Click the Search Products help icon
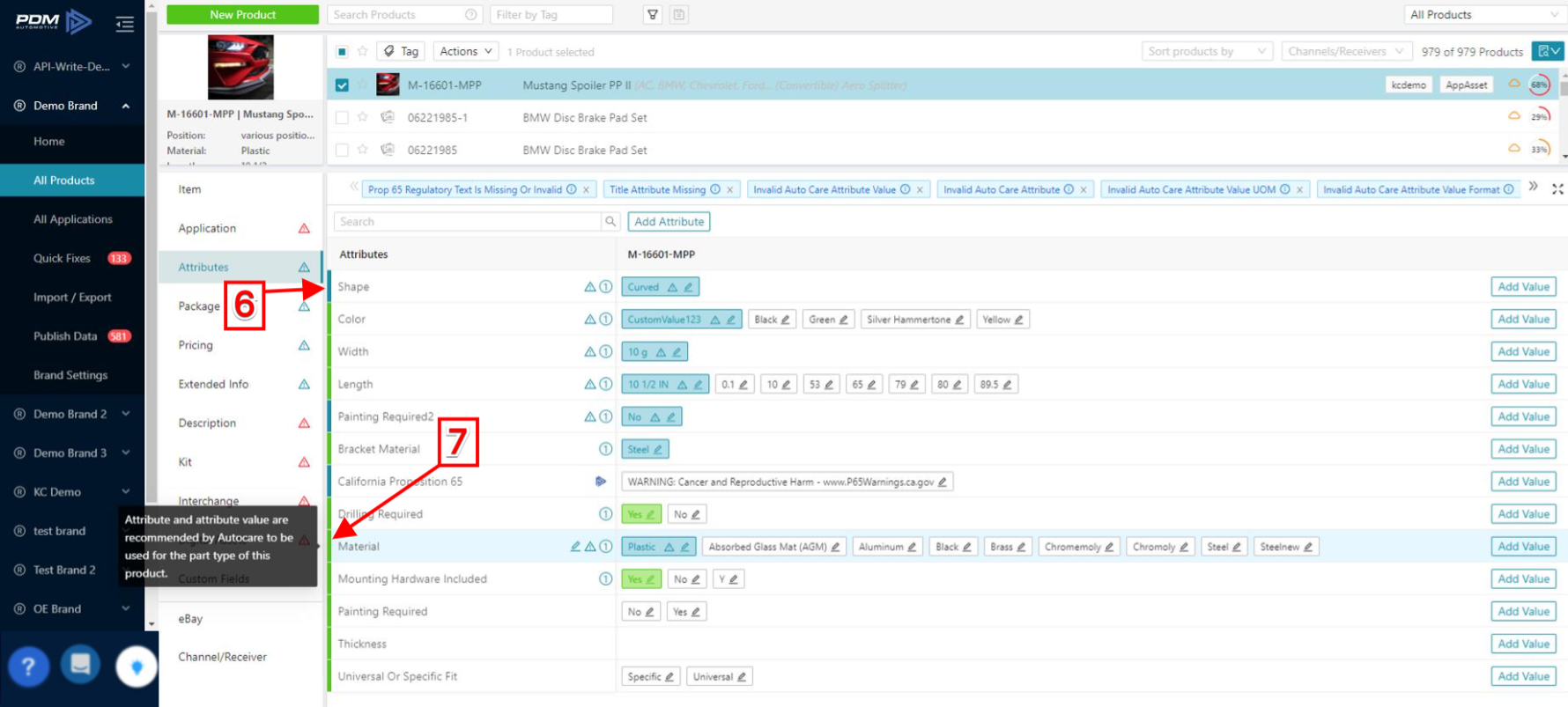 tap(471, 14)
